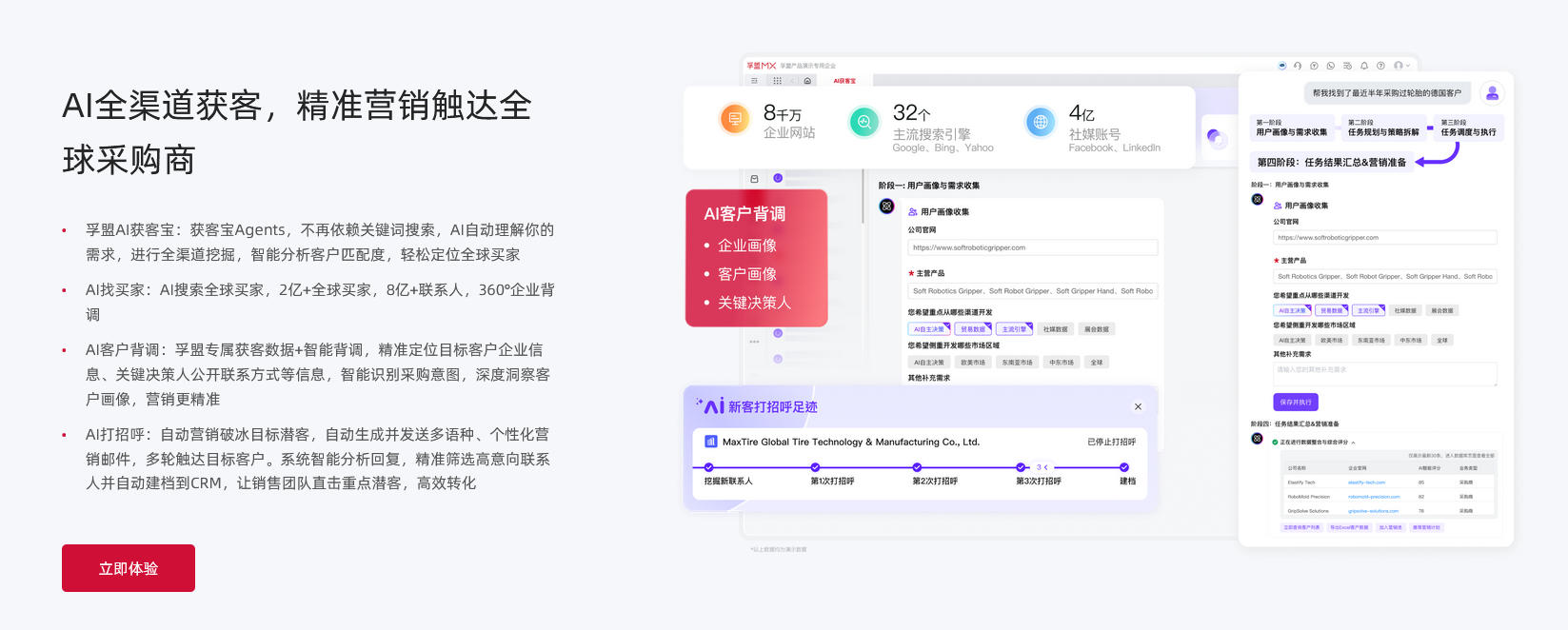Switch to the AI获客宝 tab

pyautogui.click(x=844, y=81)
